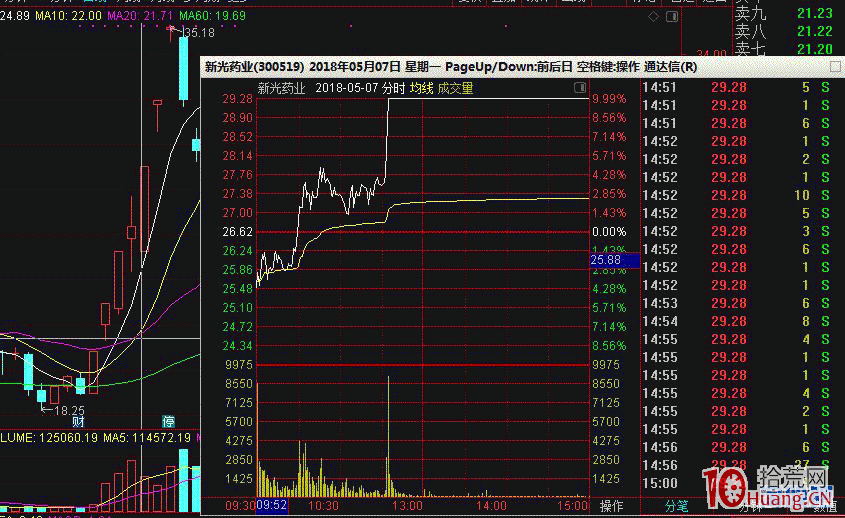This screenshot has height=518, width=845.
Task: Select tick row 14:52 with volume 2
Action: tap(737, 159)
